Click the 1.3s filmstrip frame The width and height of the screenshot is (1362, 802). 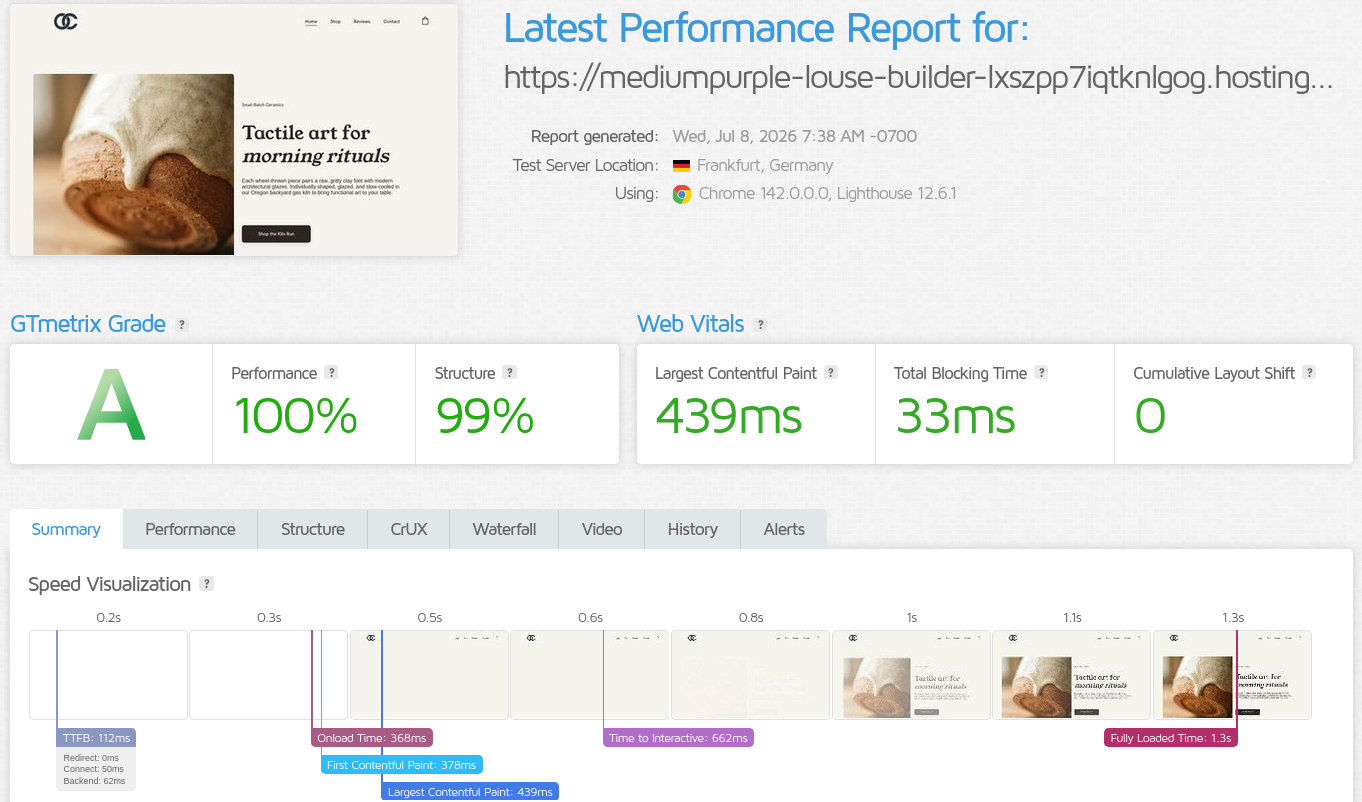tap(1232, 675)
